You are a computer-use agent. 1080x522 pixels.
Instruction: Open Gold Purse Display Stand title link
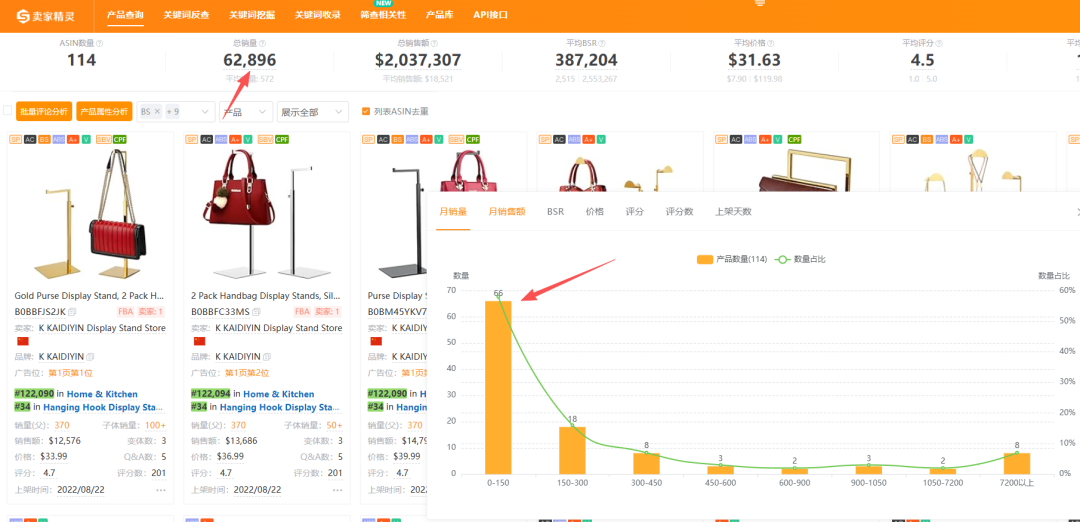click(x=90, y=295)
